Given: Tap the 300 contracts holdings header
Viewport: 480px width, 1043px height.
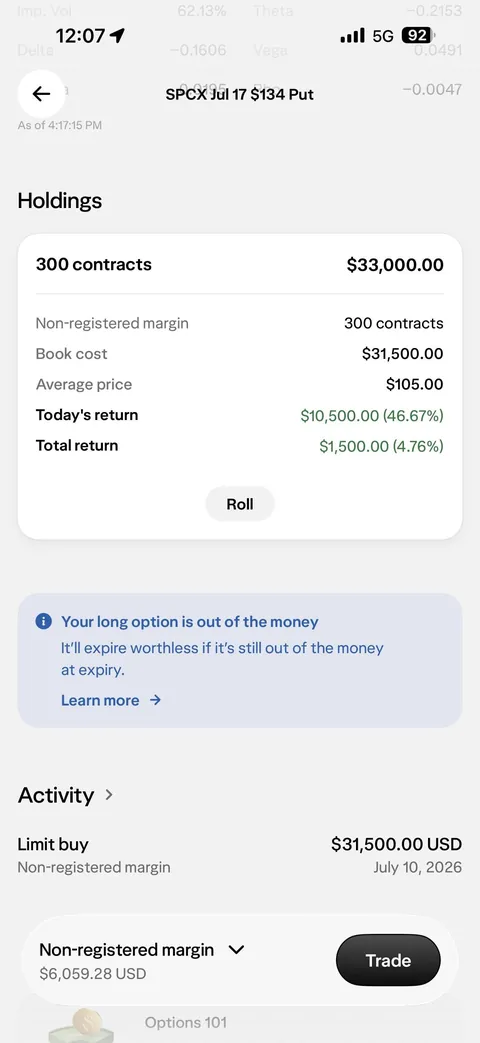Looking at the screenshot, I should tap(94, 264).
